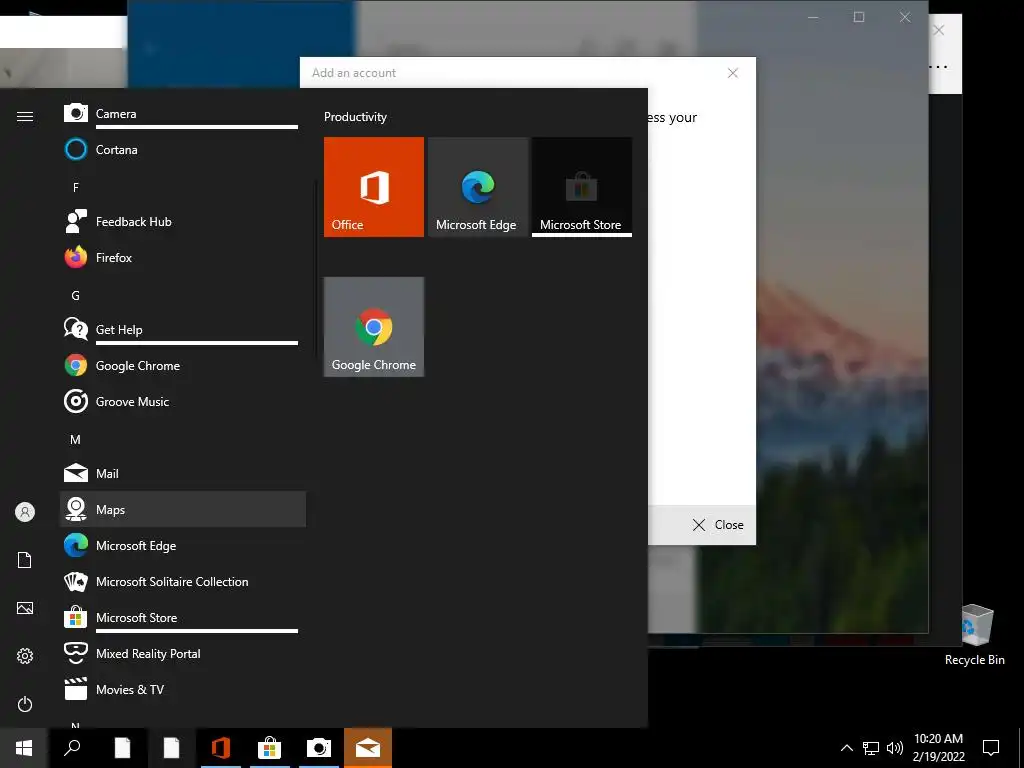Open the three-dots menu in background window
The height and width of the screenshot is (768, 1024).
[x=938, y=67]
